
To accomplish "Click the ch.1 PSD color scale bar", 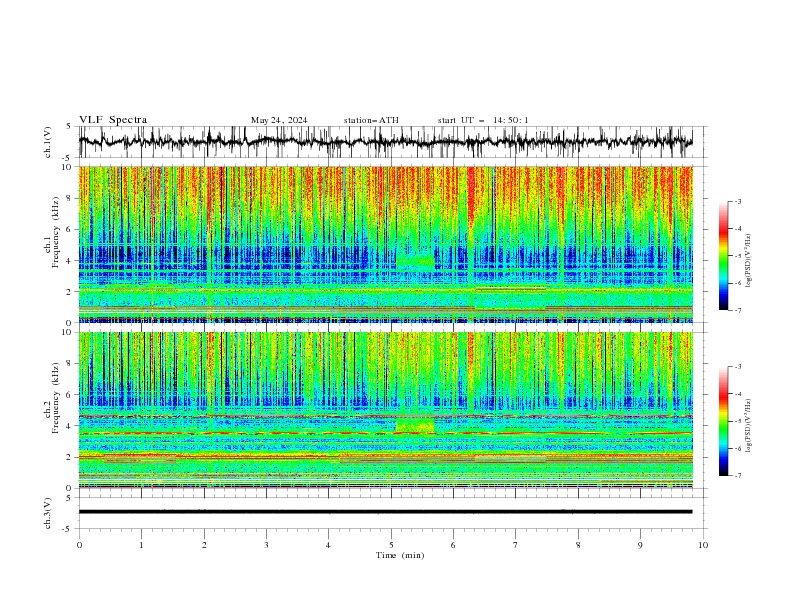I will click(723, 255).
